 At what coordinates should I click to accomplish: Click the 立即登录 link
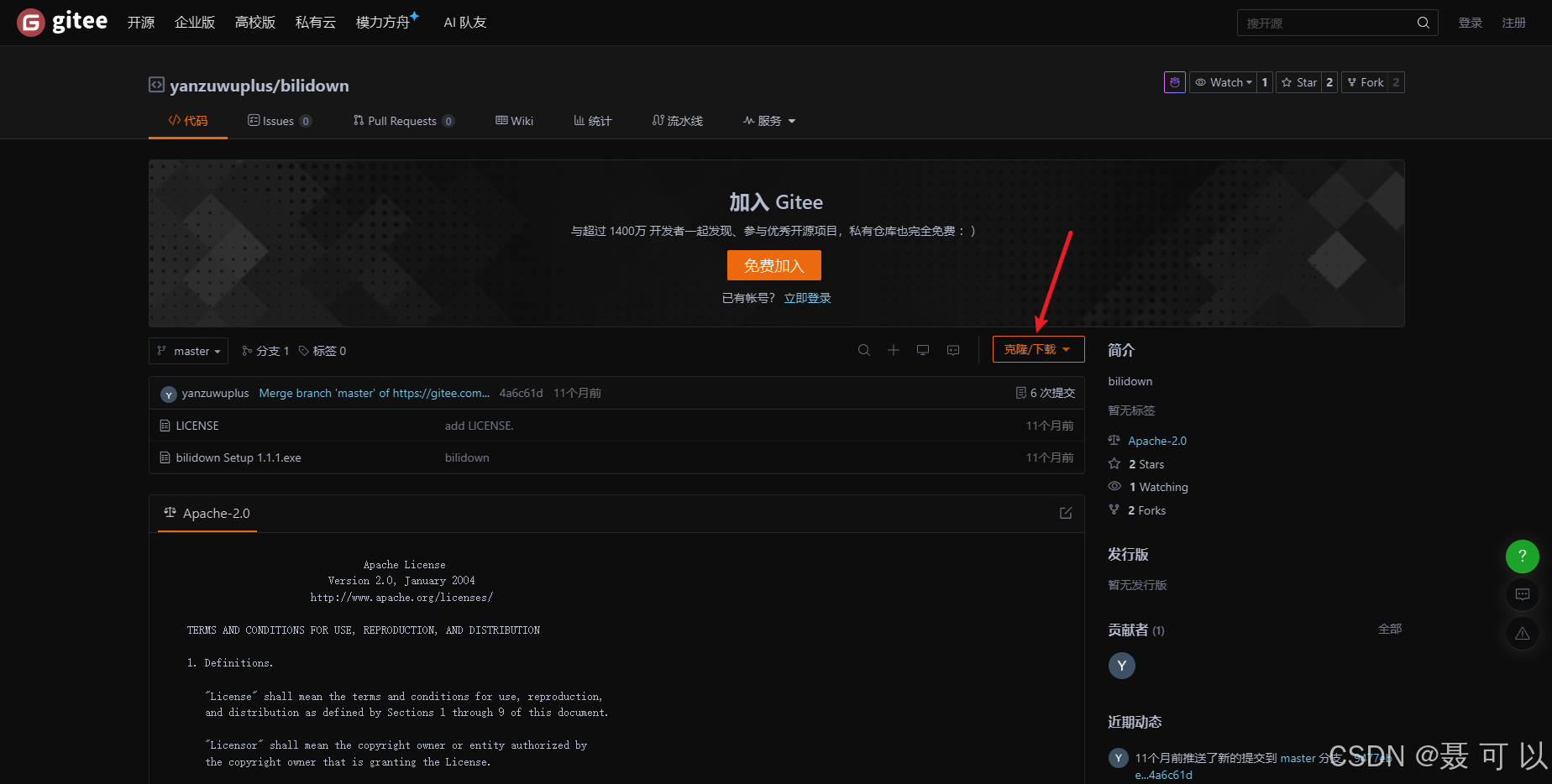(x=808, y=298)
